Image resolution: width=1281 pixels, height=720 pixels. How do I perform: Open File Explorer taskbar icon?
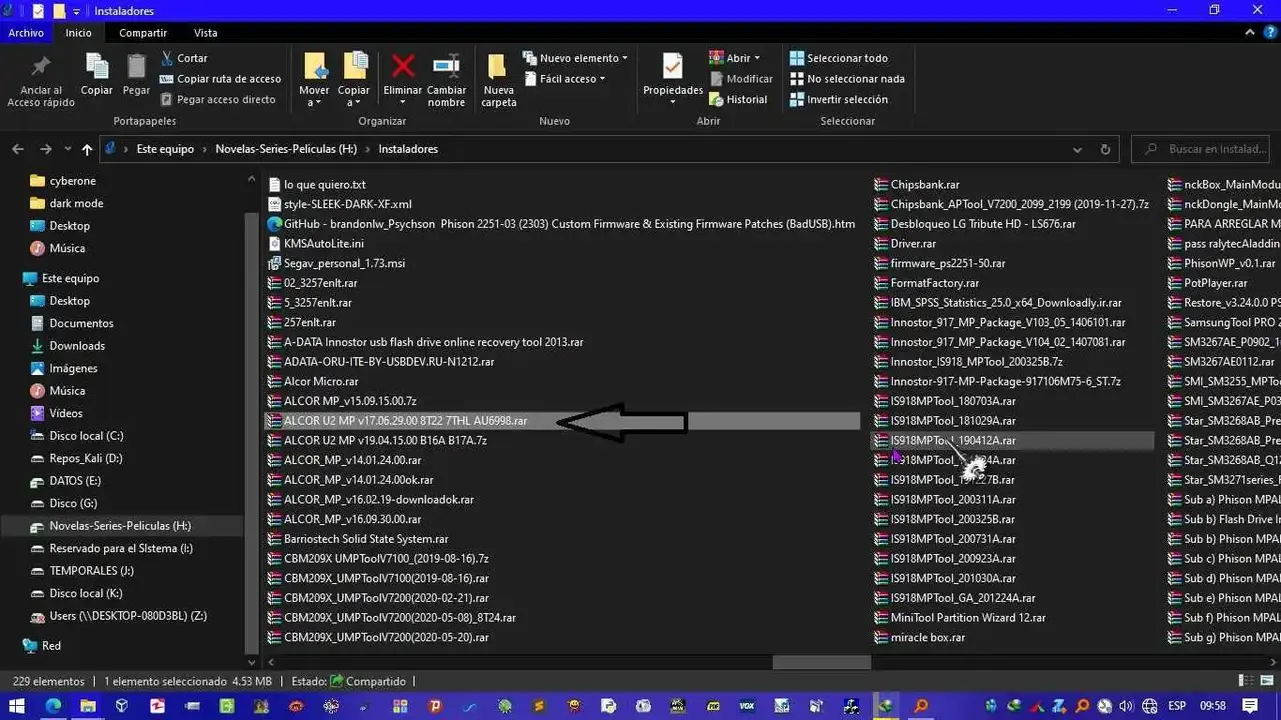[88, 706]
